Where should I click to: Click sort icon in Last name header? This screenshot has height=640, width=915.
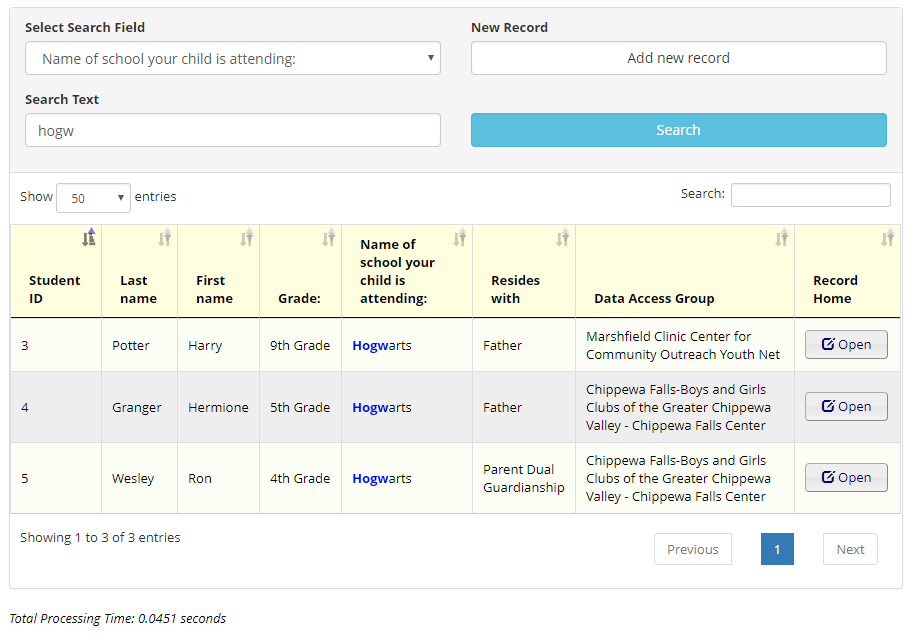(x=165, y=237)
